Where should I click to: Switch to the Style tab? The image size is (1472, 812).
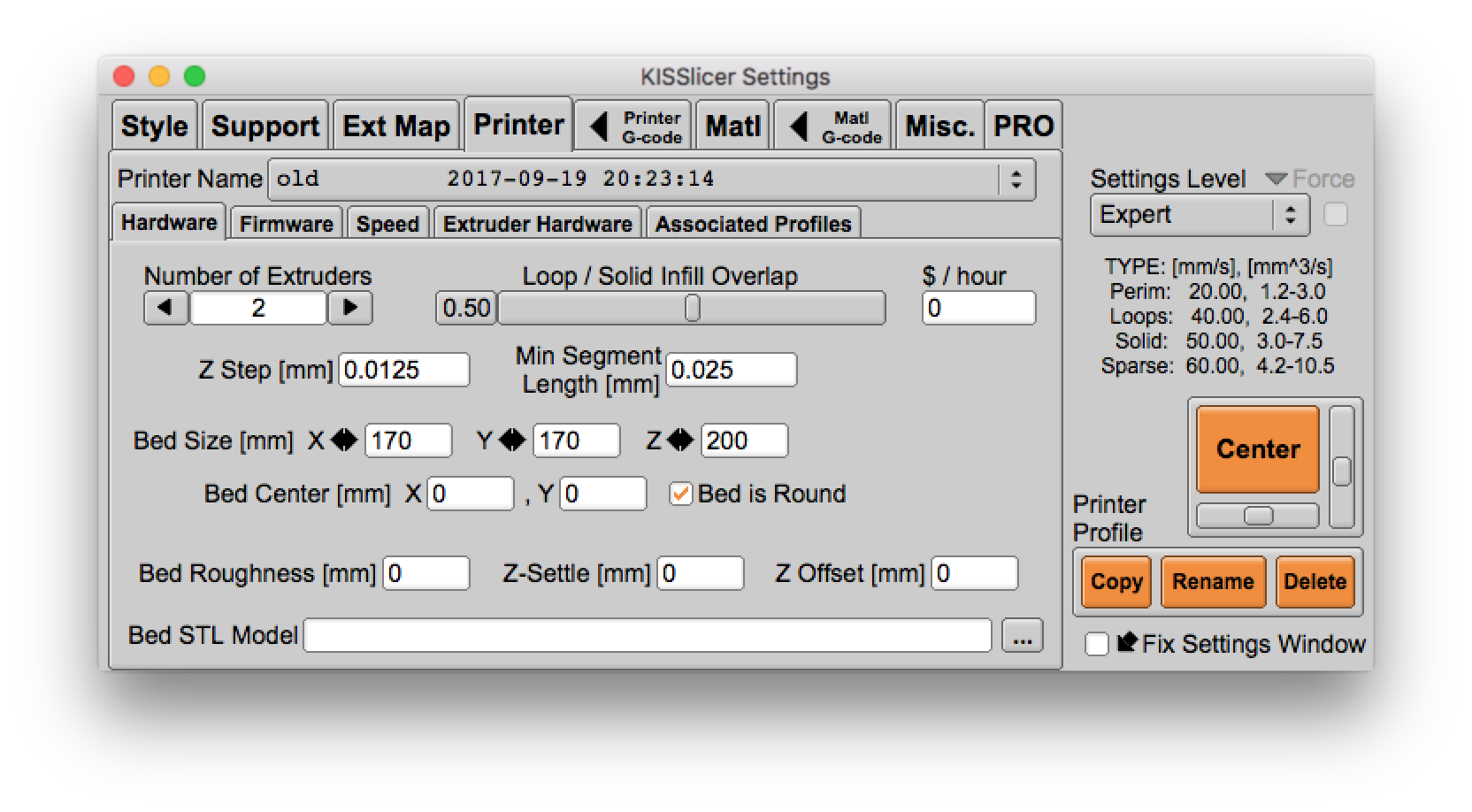coord(155,126)
